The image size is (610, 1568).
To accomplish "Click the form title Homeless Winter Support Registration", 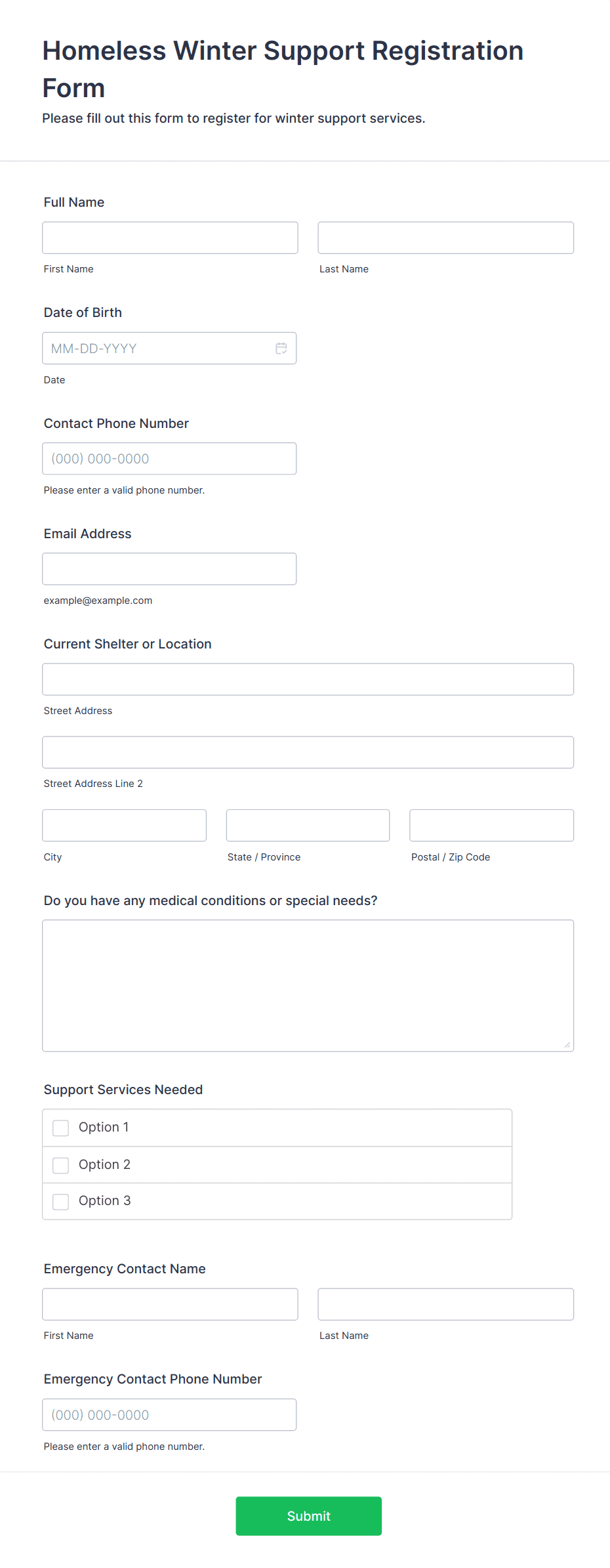I will coord(282,51).
